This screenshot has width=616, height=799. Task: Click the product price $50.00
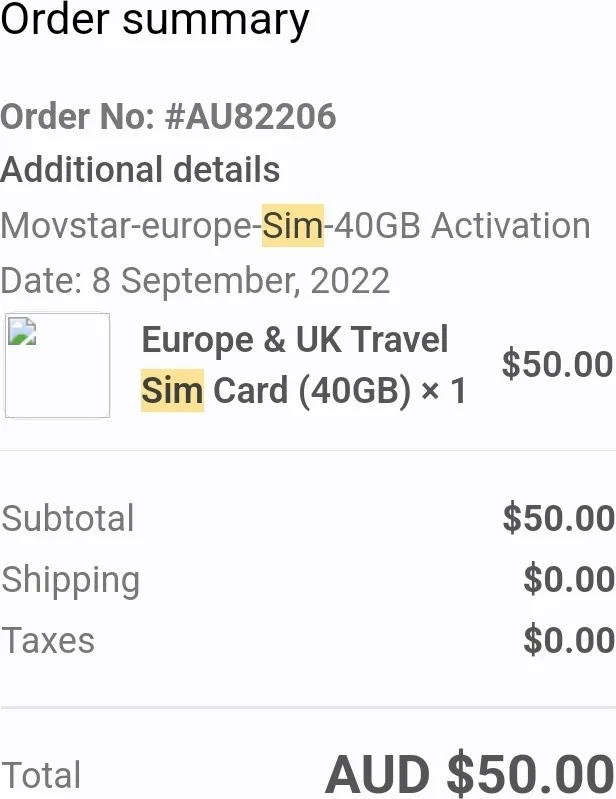pos(557,364)
